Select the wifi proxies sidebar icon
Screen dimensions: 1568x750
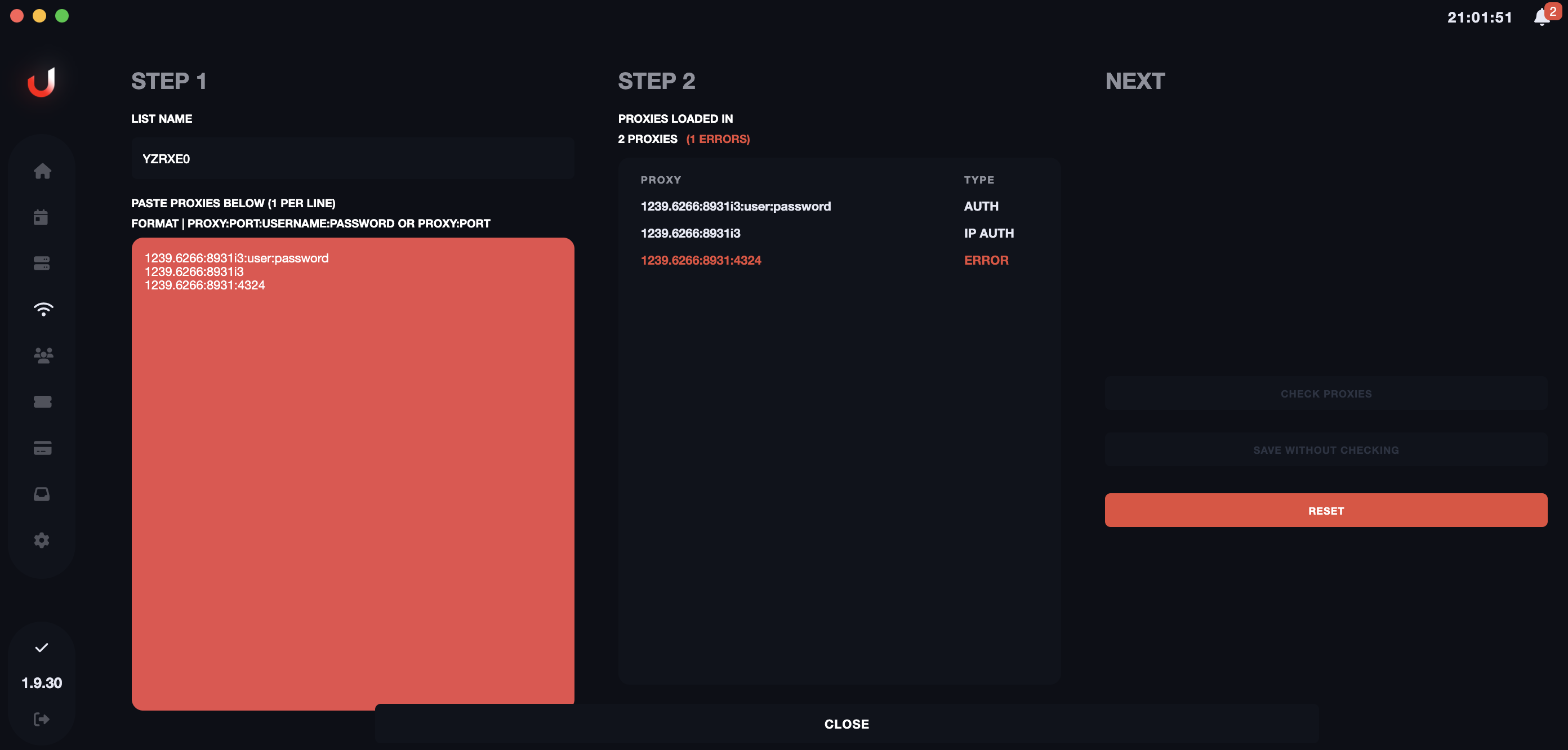[43, 309]
